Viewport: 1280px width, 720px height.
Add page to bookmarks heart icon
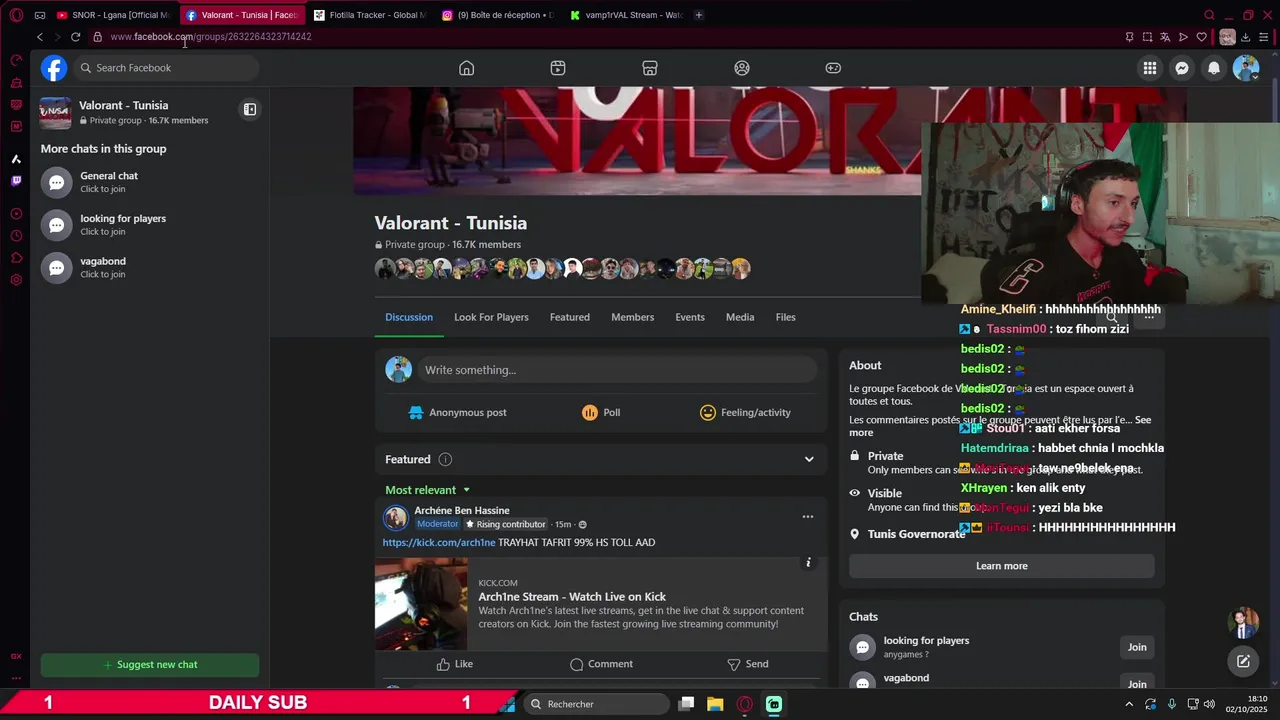click(x=1202, y=37)
